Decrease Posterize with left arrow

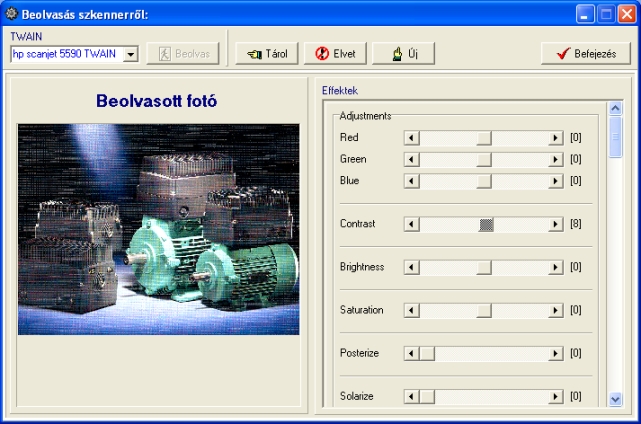click(x=412, y=353)
